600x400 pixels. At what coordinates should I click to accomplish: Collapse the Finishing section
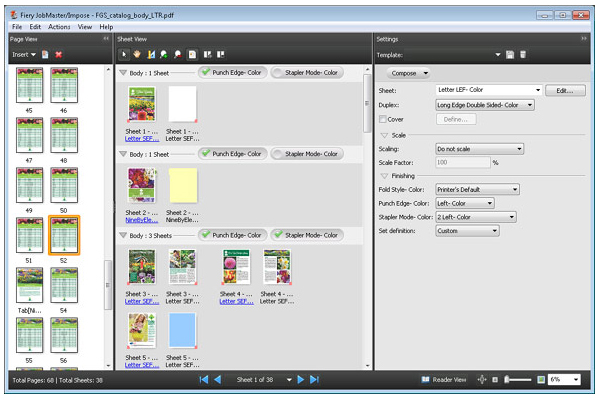pos(385,175)
